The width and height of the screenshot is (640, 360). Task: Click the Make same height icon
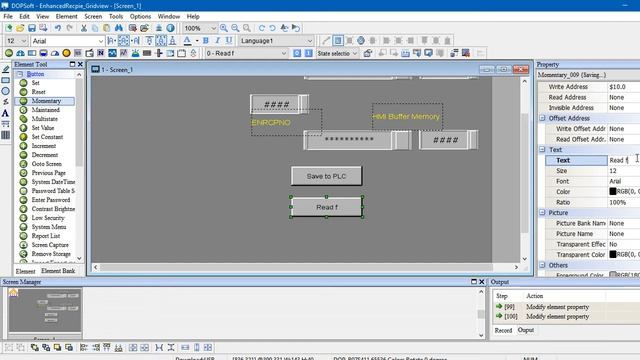196,347
